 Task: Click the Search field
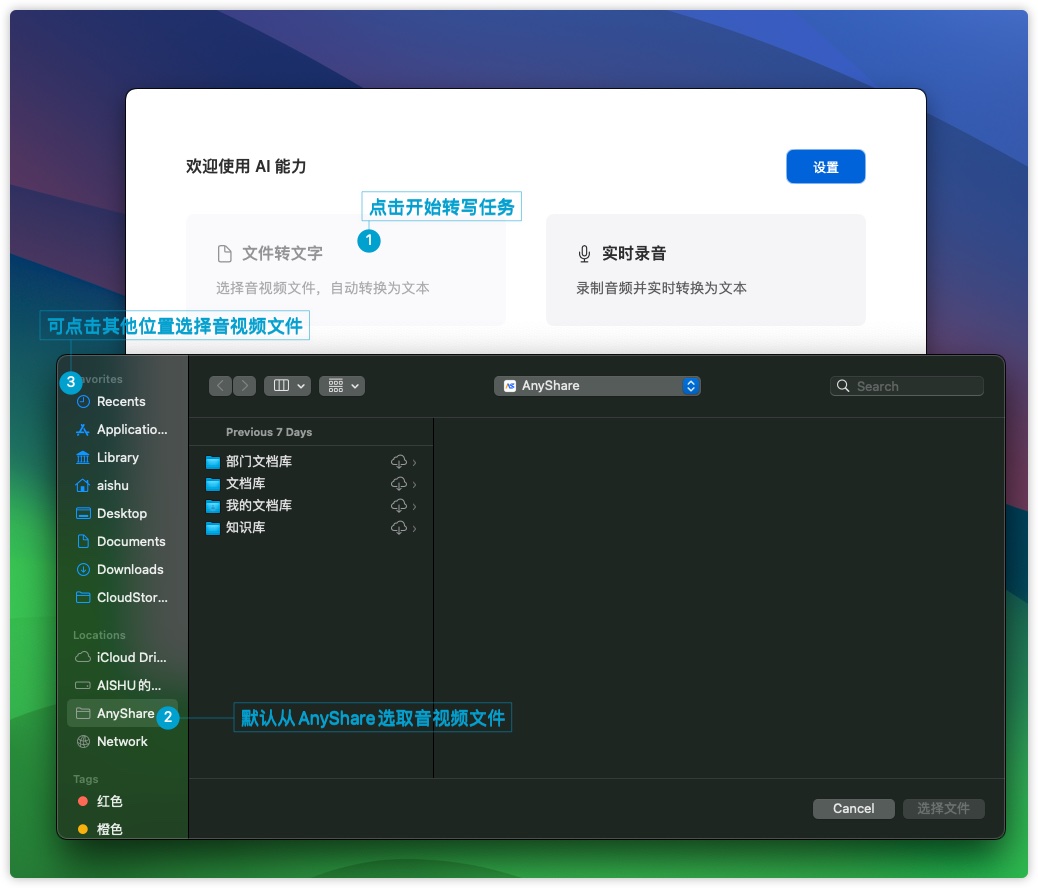click(x=906, y=386)
